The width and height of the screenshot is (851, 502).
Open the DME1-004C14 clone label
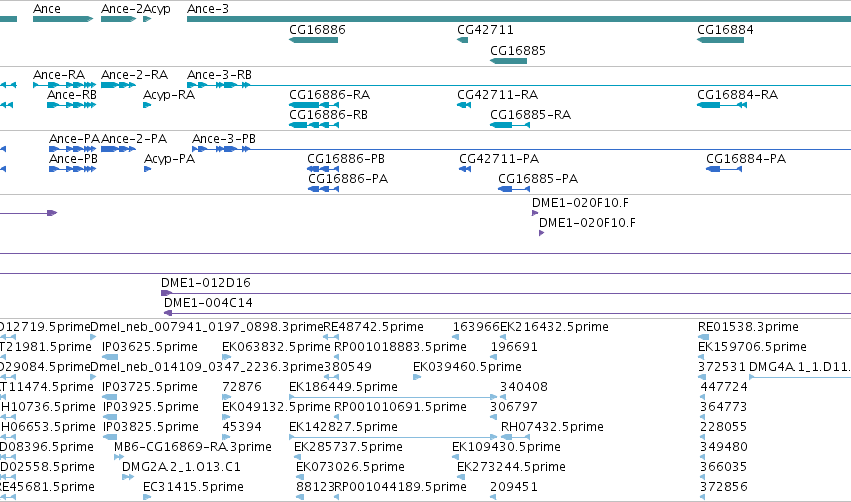click(208, 303)
